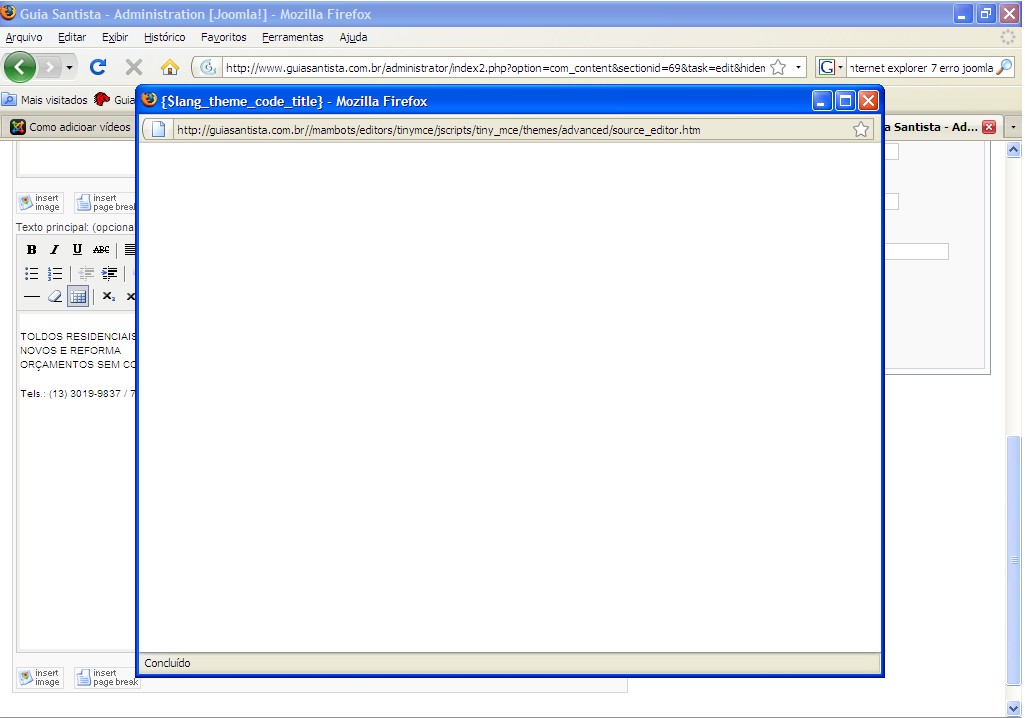The width and height of the screenshot is (1025, 718).
Task: Expand the main address bar history dropdown
Action: pos(798,67)
